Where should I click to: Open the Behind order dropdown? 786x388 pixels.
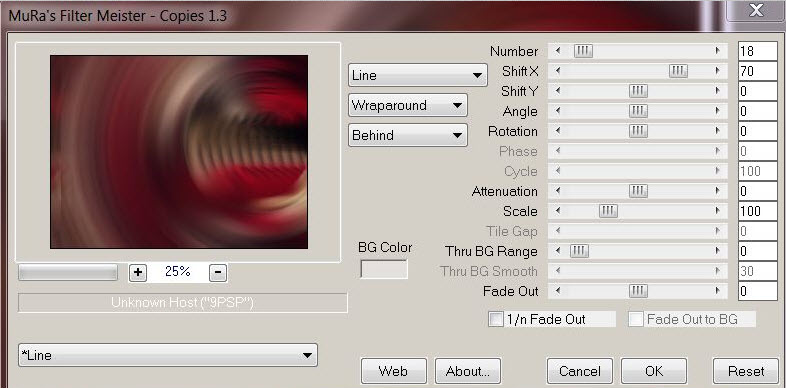408,135
